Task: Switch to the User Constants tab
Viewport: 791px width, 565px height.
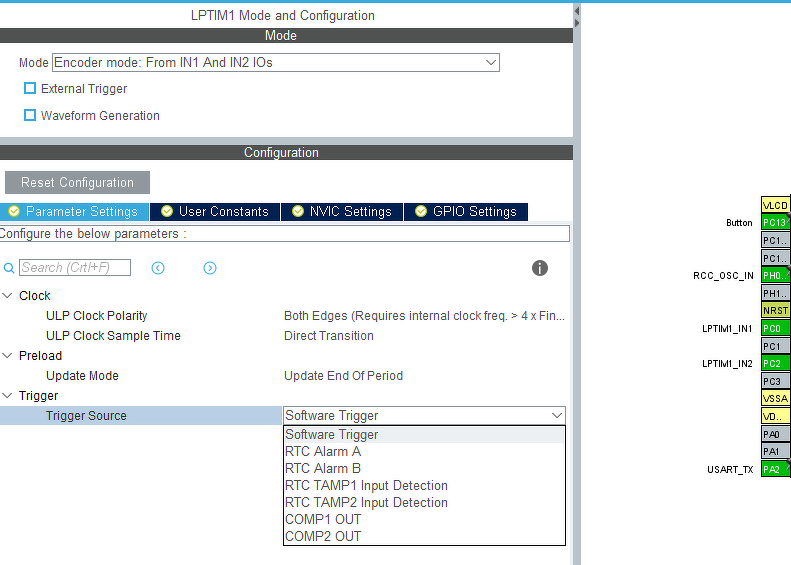Action: point(215,211)
